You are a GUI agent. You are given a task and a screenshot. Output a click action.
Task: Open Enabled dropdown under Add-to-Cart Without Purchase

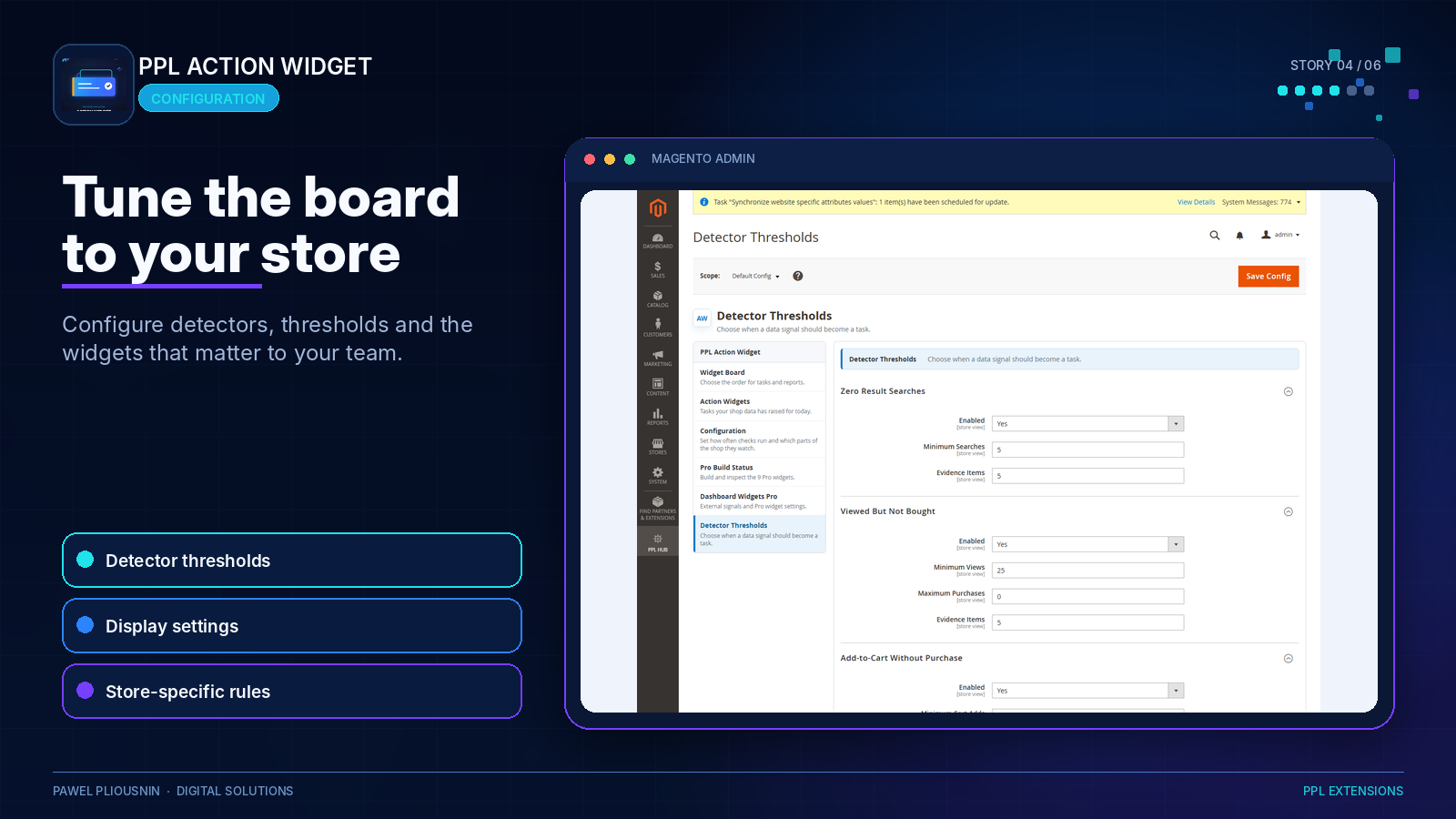point(1087,691)
